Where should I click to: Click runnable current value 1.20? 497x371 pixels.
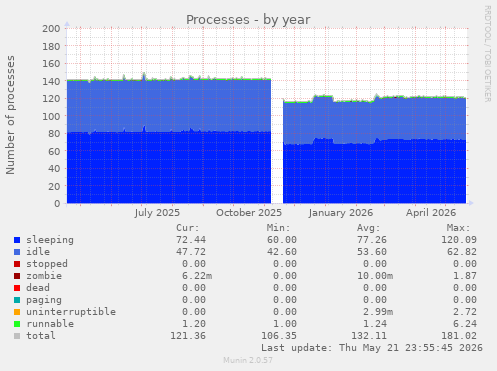pyautogui.click(x=194, y=324)
